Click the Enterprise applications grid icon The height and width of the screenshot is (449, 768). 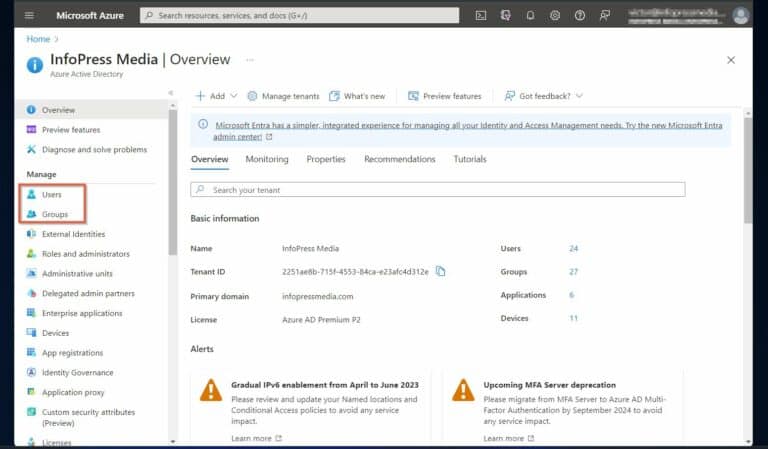[x=31, y=313]
